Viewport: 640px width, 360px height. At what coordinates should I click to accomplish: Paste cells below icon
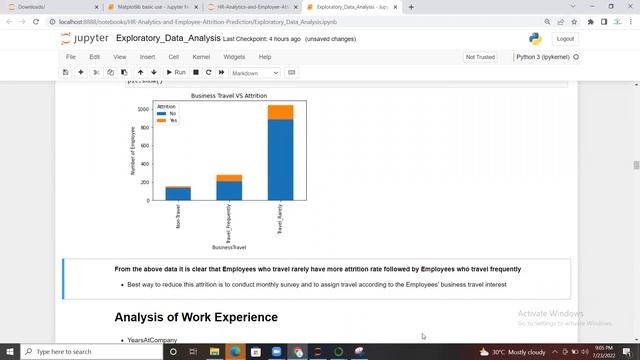pyautogui.click(x=124, y=73)
